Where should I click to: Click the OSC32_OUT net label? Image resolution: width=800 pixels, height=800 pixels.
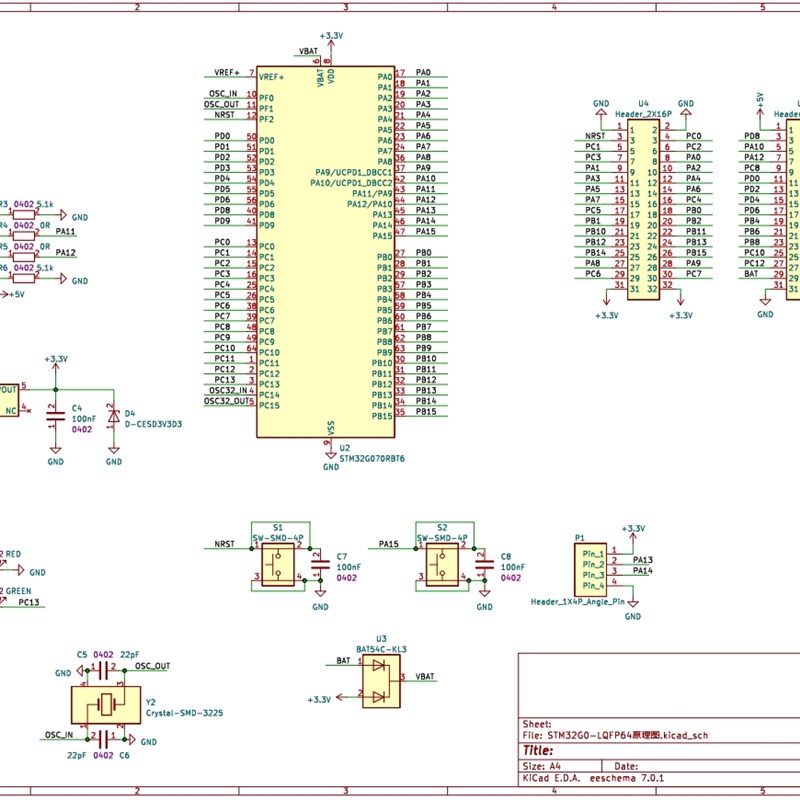[x=226, y=401]
